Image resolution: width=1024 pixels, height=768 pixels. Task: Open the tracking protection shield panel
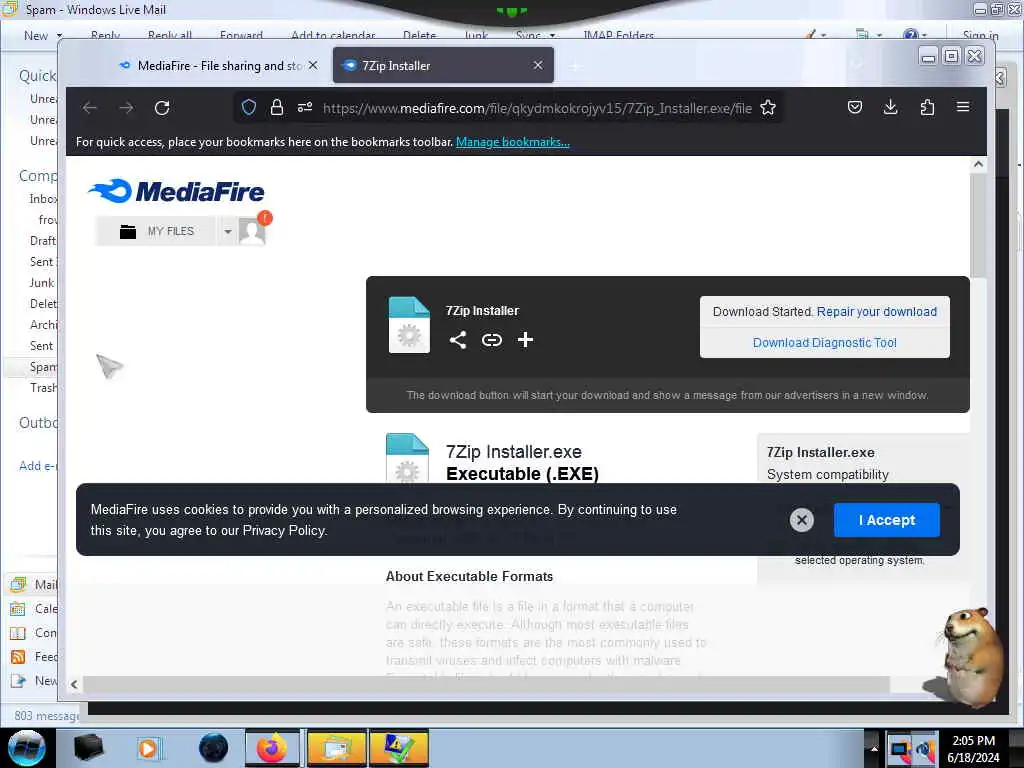tap(249, 108)
